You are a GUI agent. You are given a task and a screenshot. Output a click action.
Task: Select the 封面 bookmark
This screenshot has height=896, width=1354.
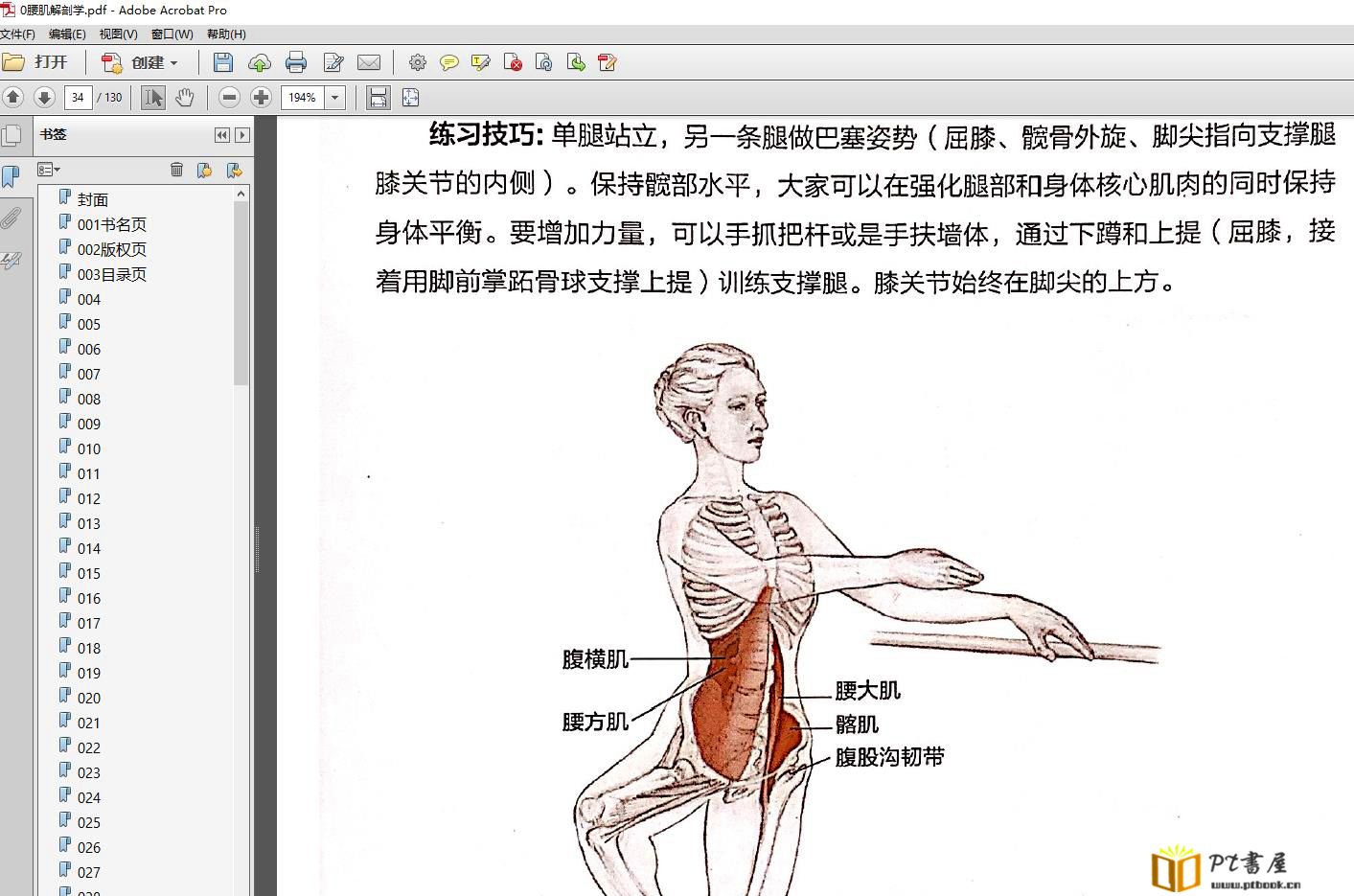click(93, 199)
